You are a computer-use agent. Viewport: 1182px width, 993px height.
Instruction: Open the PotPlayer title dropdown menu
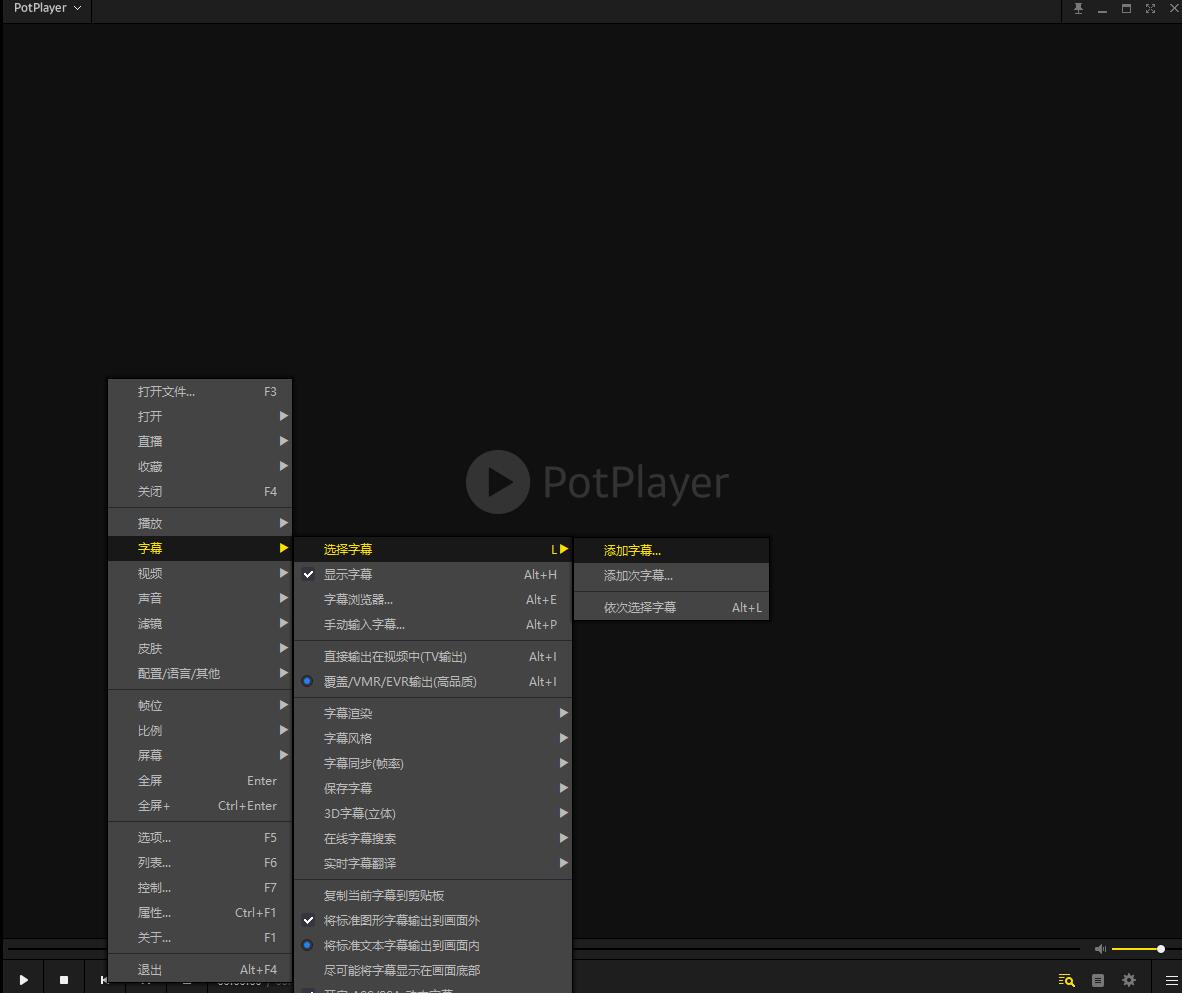(x=47, y=8)
